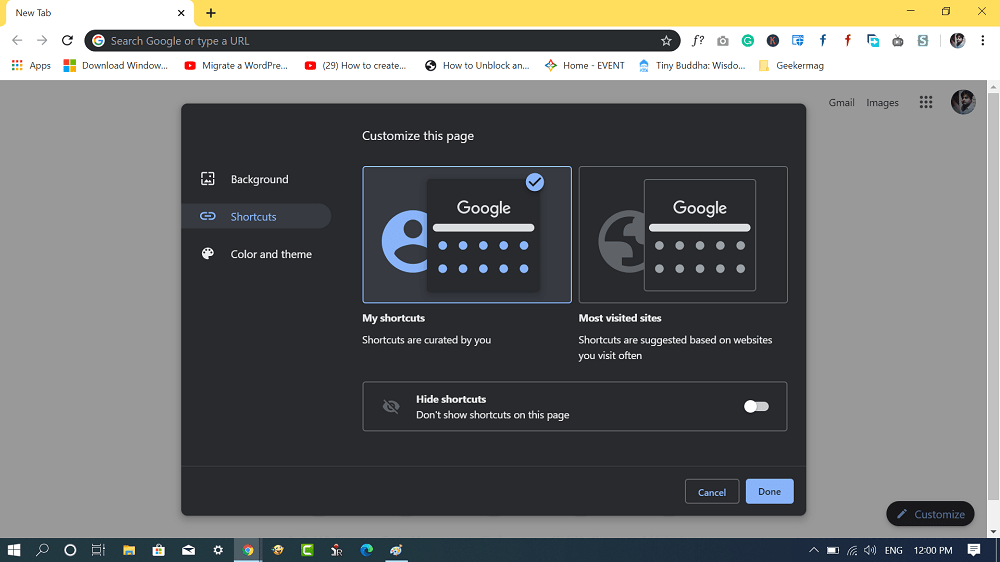Select the Background section

click(x=256, y=179)
